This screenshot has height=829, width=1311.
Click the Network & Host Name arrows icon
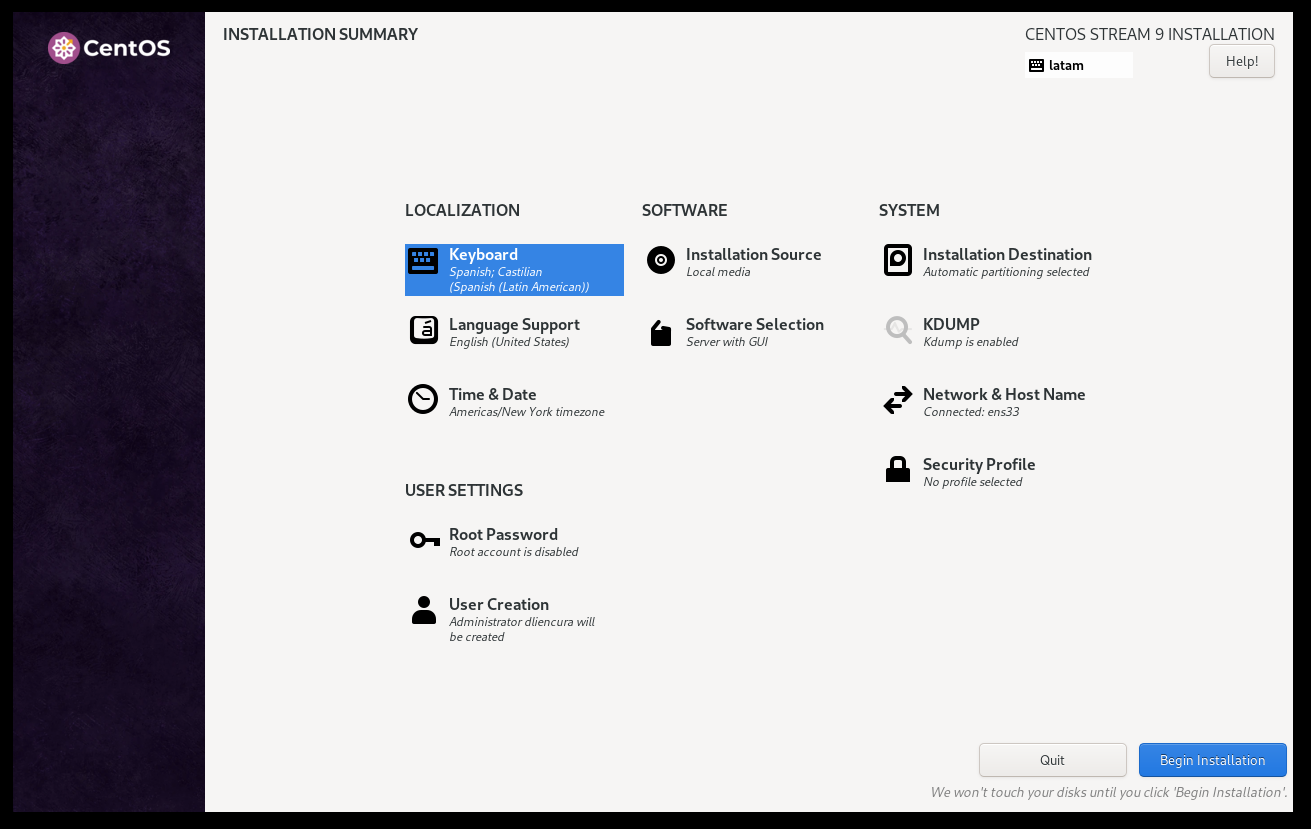898,400
